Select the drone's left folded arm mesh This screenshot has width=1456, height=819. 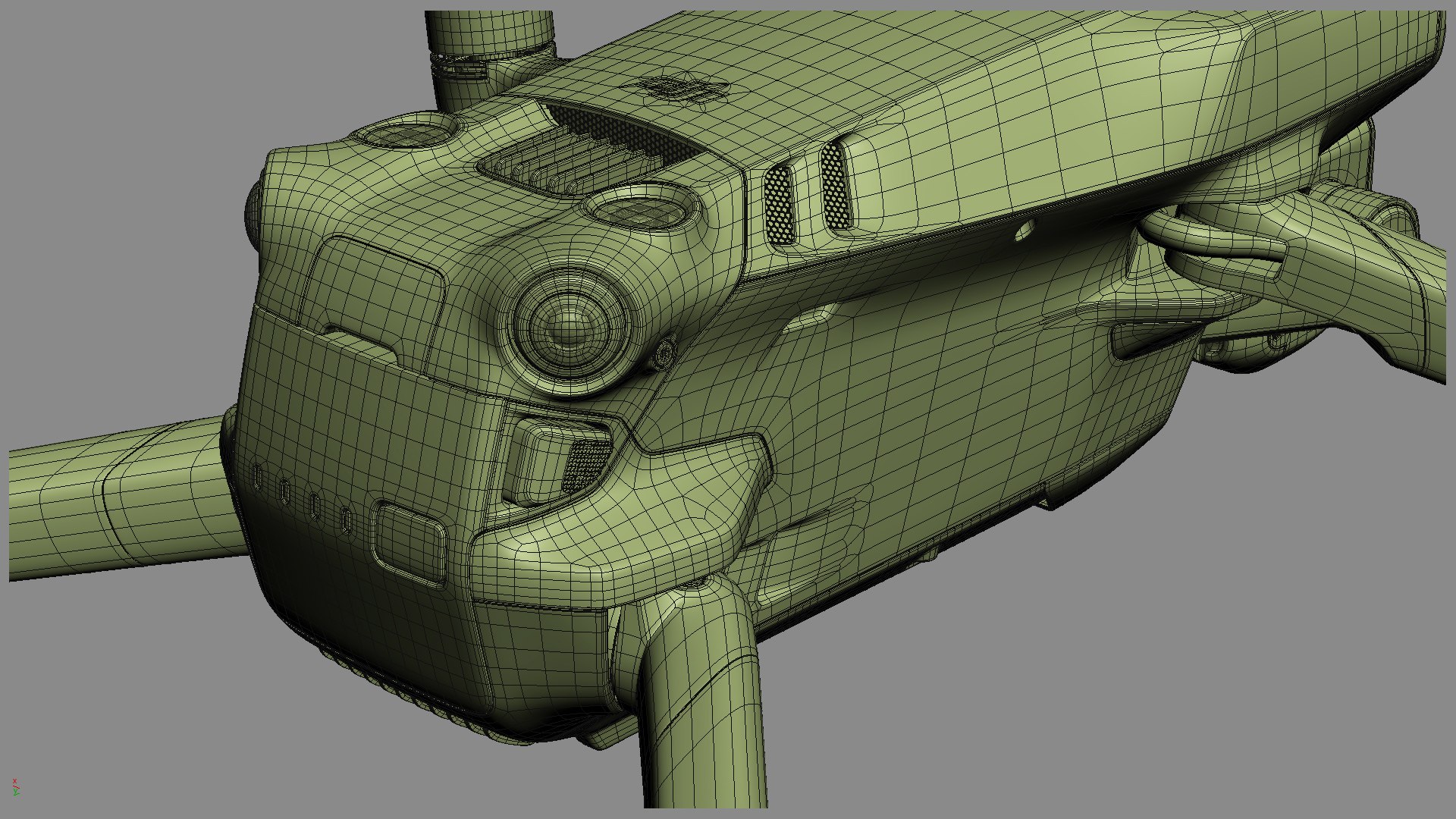click(x=125, y=497)
